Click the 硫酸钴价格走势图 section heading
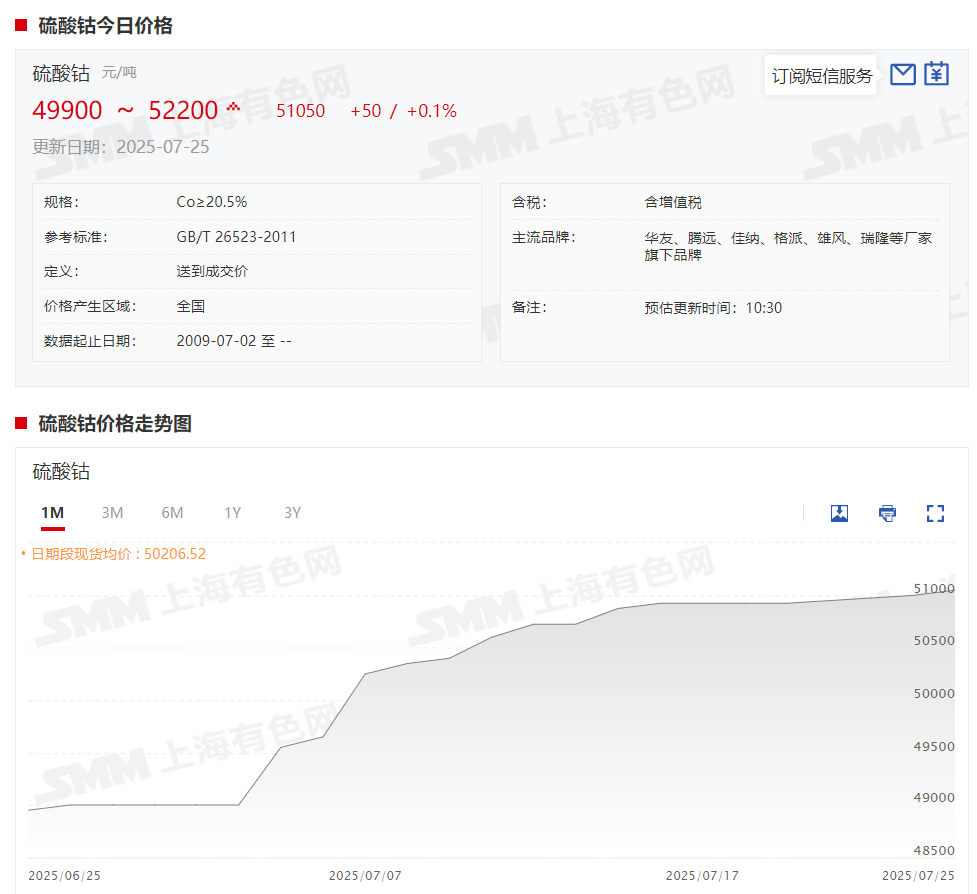 click(x=114, y=424)
